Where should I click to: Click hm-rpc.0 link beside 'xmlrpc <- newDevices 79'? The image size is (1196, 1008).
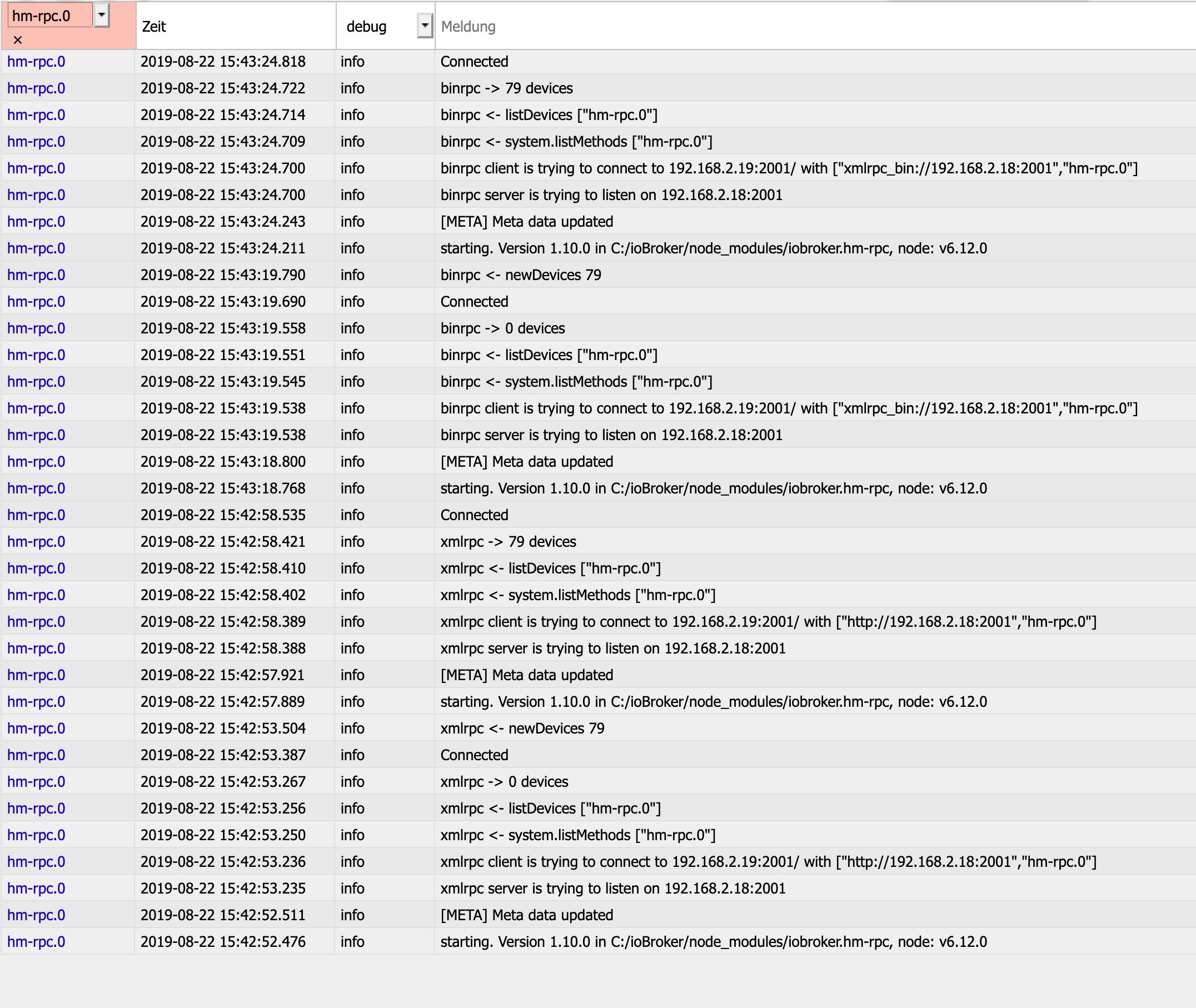coord(36,728)
